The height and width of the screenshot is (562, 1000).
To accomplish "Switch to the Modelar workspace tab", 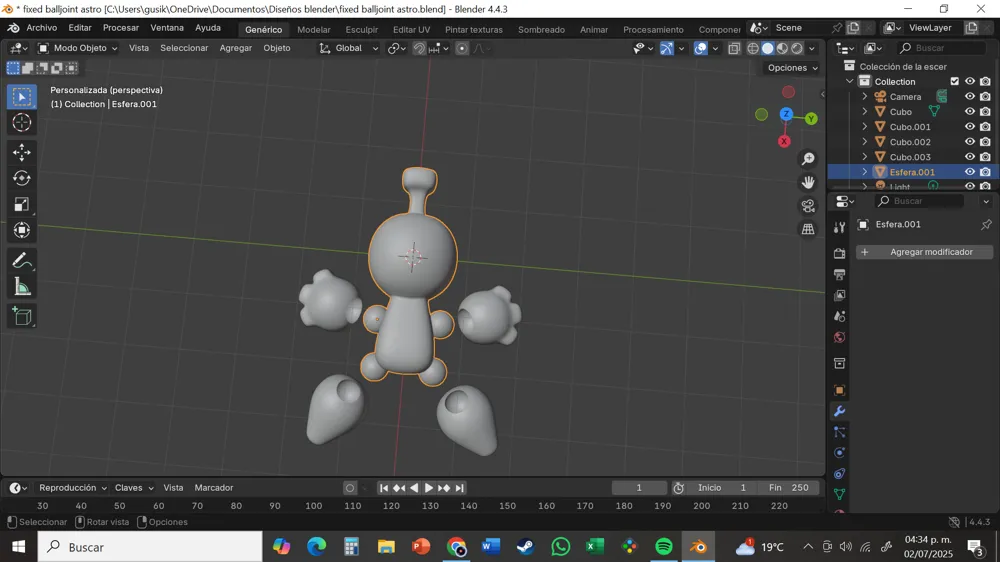I will pyautogui.click(x=314, y=29).
